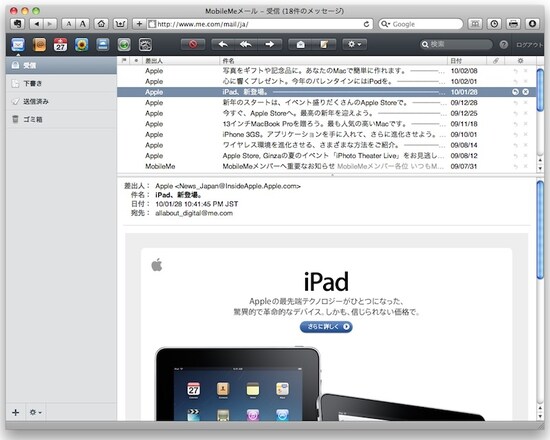The height and width of the screenshot is (440, 550).
Task: Select the 送信済み sent folder
Action: tap(61, 101)
